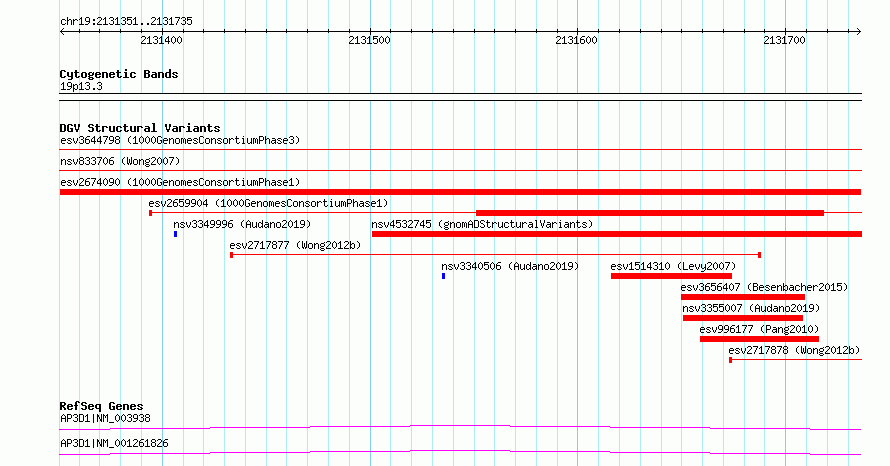Click the red bar under nsv3355007

point(743,318)
